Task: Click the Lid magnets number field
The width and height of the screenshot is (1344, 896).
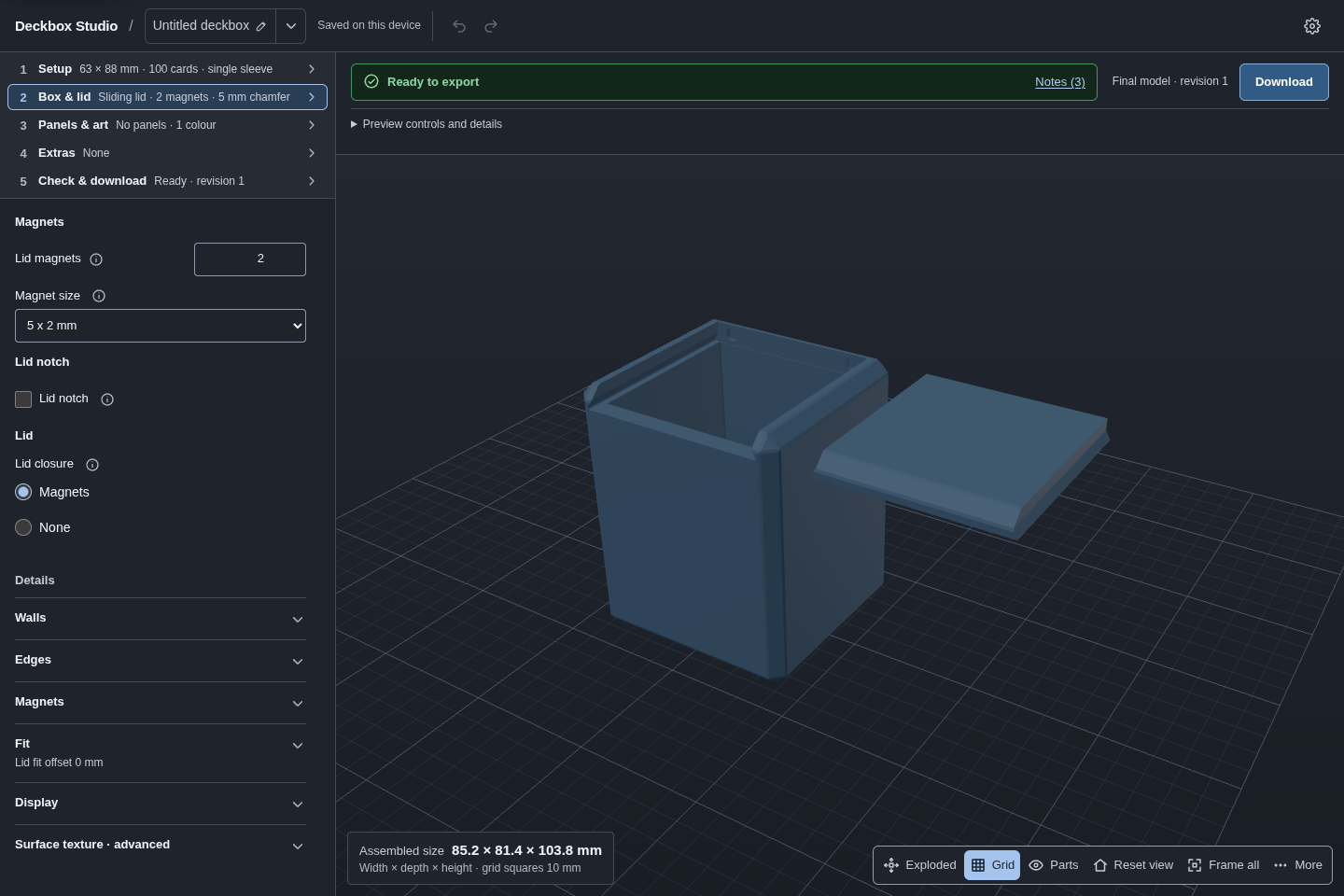Action: click(250, 259)
